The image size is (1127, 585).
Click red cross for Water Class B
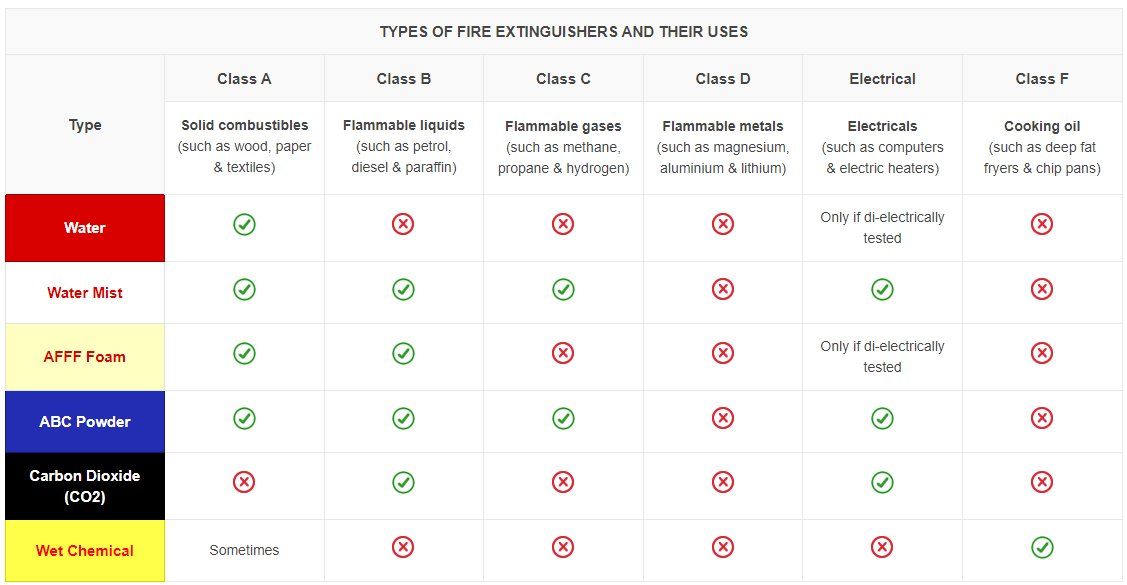point(403,224)
